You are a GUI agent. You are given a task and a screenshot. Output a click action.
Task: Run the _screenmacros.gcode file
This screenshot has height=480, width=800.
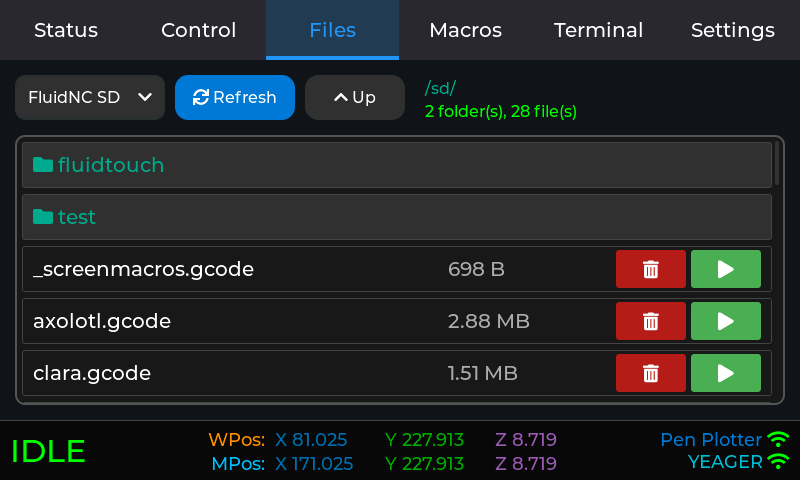coord(725,269)
